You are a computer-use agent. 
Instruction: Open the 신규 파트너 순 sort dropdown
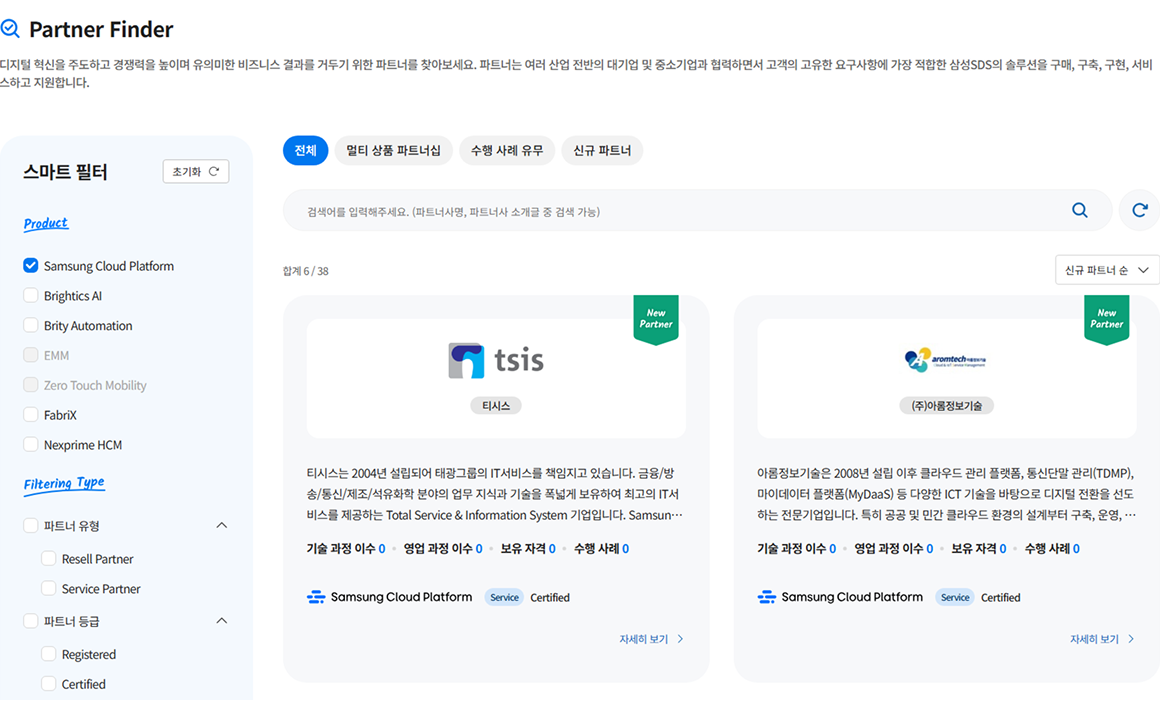1107,270
